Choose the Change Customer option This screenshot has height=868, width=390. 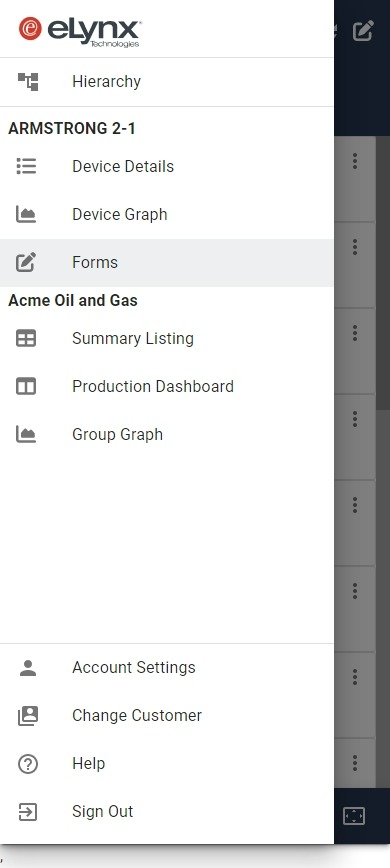[166, 716]
